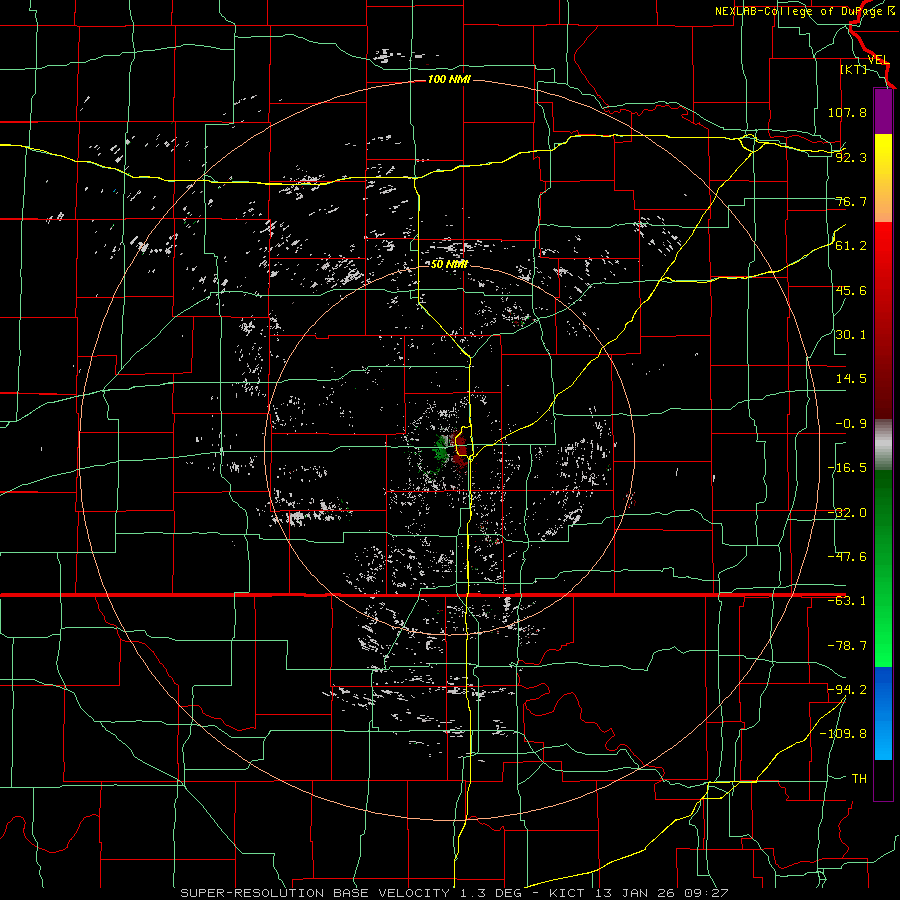
Task: Click the purple segment of the color bar
Action: click(x=883, y=111)
